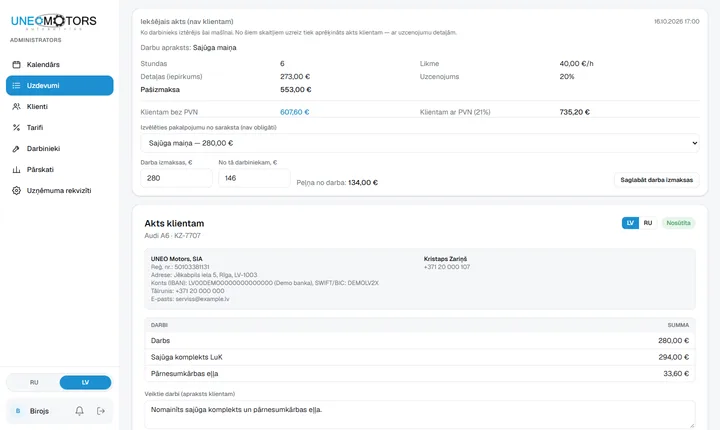Open notifications bell icon
Screen dimensions: 720x430
pos(79,411)
